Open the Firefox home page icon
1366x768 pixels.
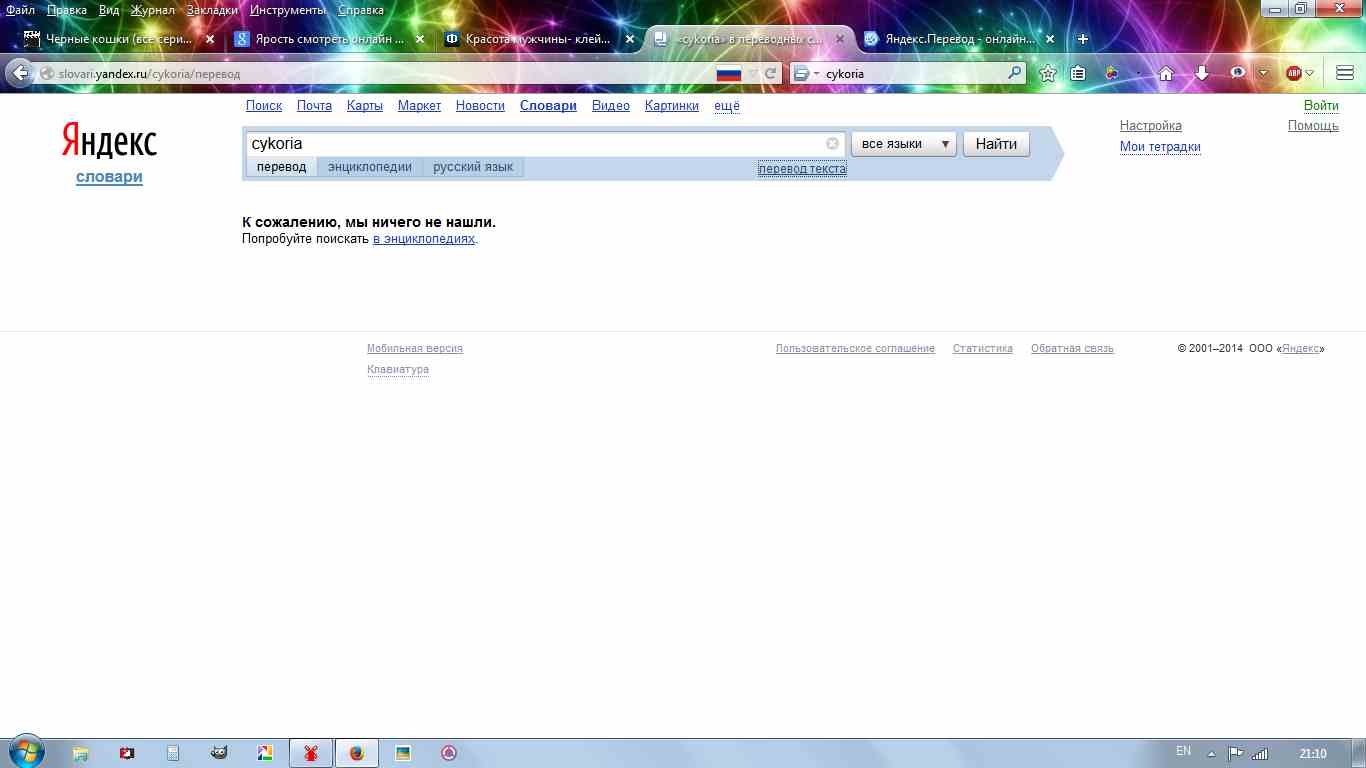point(1165,73)
